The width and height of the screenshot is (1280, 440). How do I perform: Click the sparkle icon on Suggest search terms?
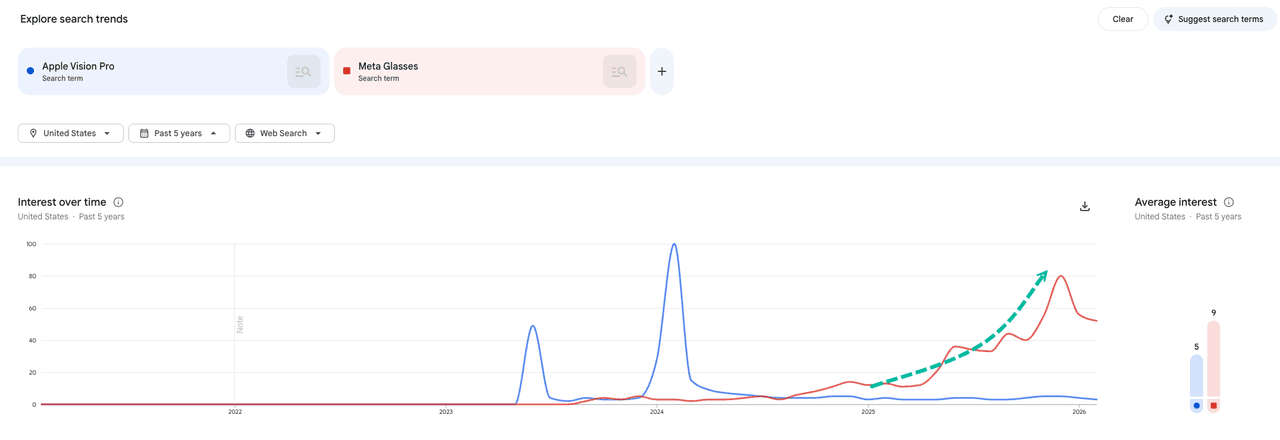[1169, 19]
